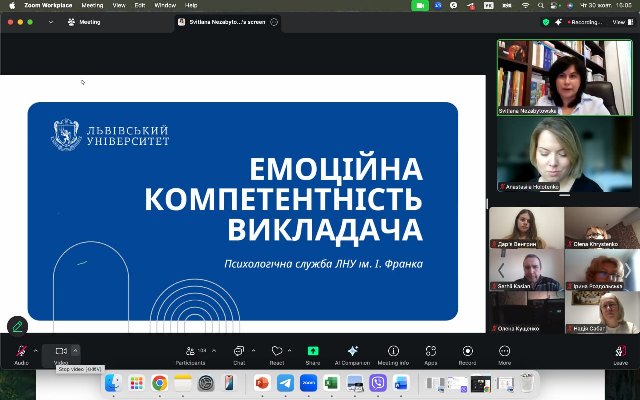This screenshot has height=400, width=640.
Task: Open the Chat panel
Action: (239, 352)
